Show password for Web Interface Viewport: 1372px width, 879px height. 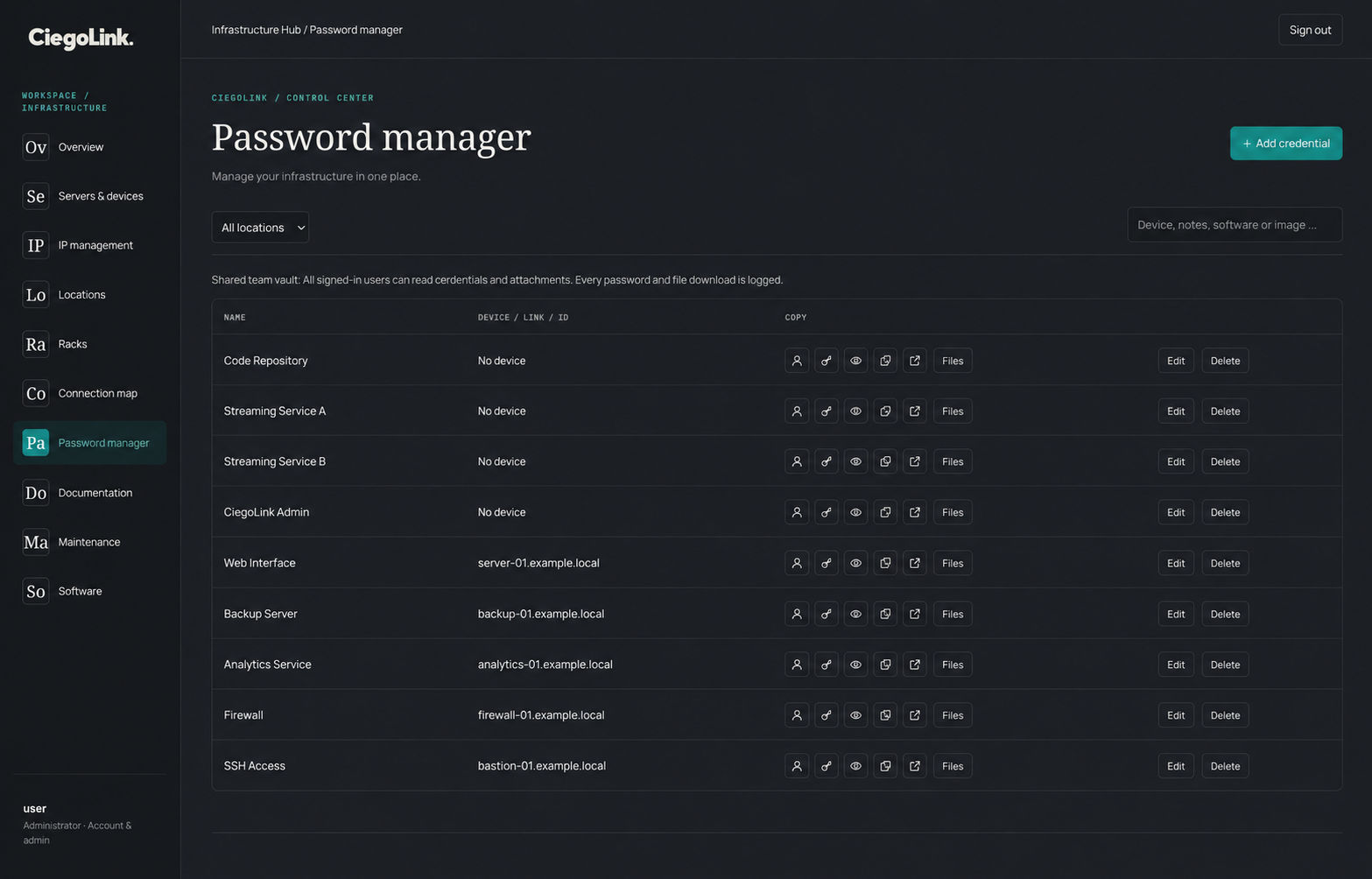tap(855, 563)
